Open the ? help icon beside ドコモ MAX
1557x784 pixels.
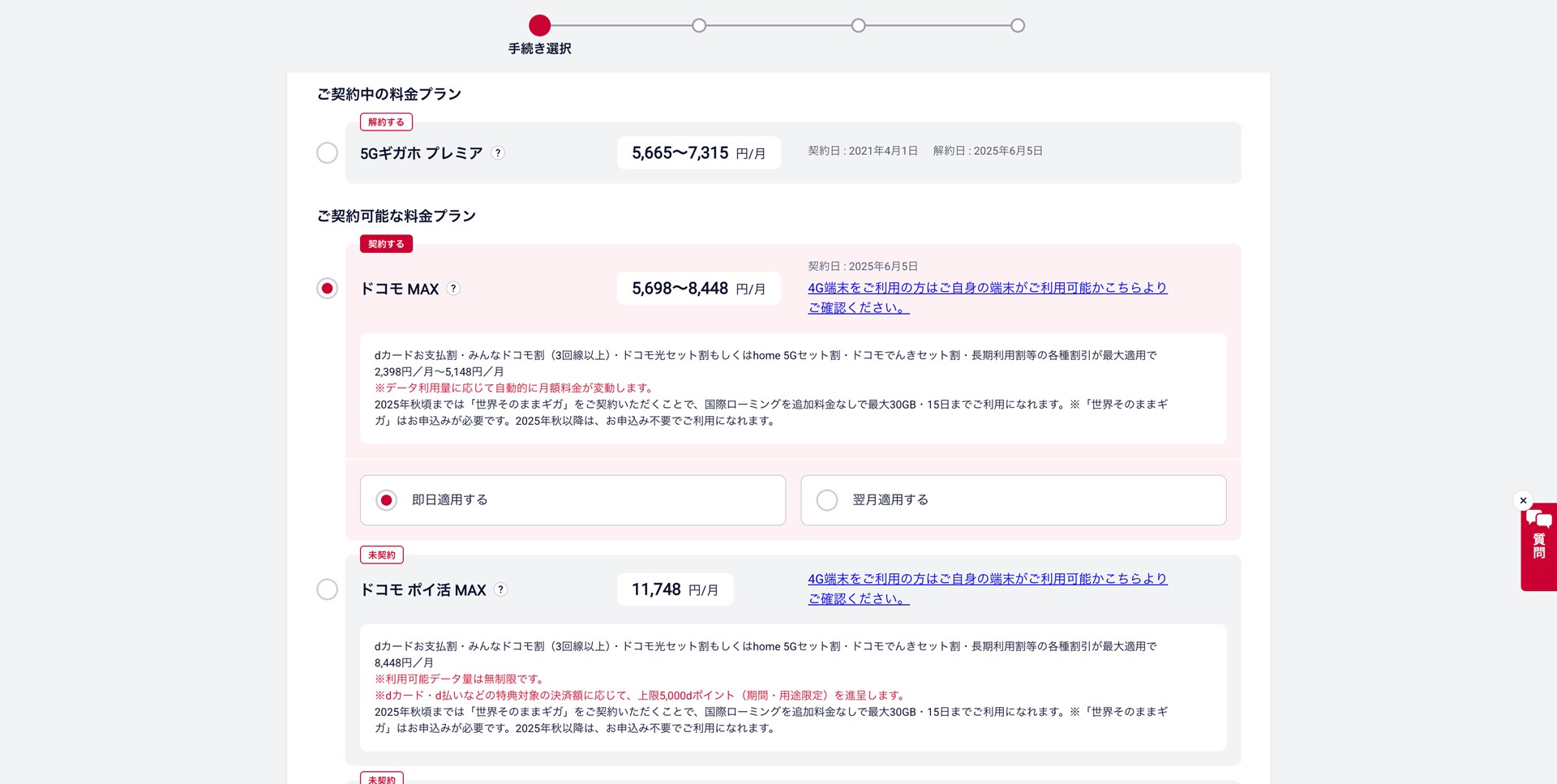click(453, 289)
